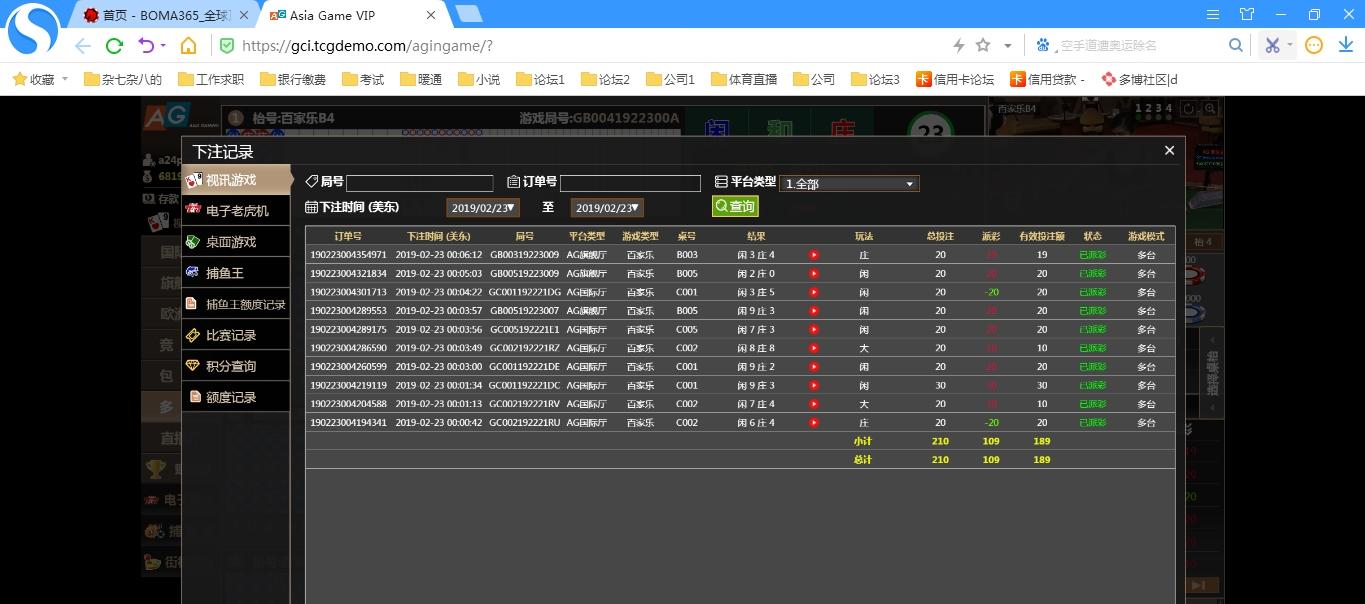Open the 信用贷款 bookmark
1365x604 pixels.
click(1047, 79)
